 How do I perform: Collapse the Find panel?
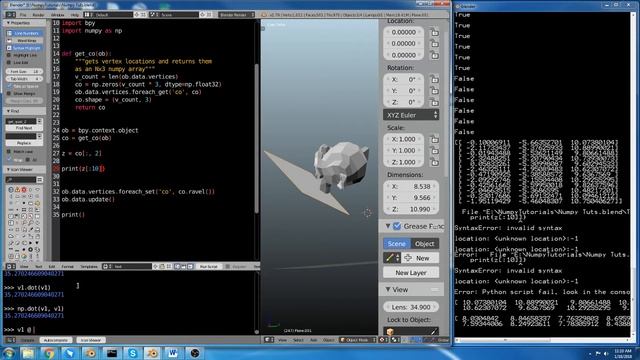tap(9, 111)
